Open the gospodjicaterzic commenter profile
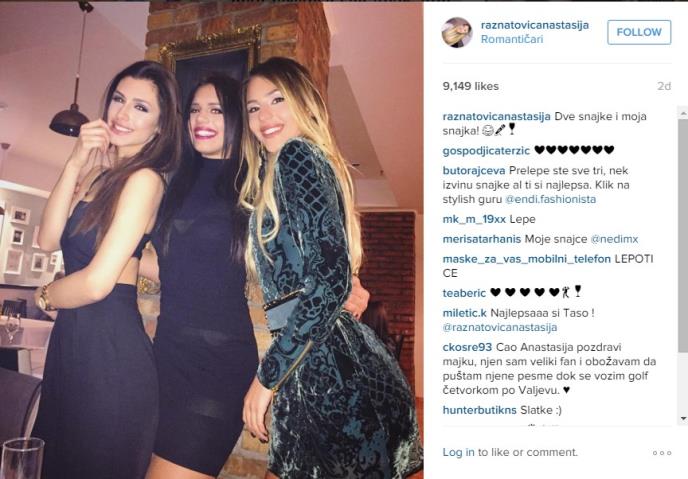 (x=486, y=150)
